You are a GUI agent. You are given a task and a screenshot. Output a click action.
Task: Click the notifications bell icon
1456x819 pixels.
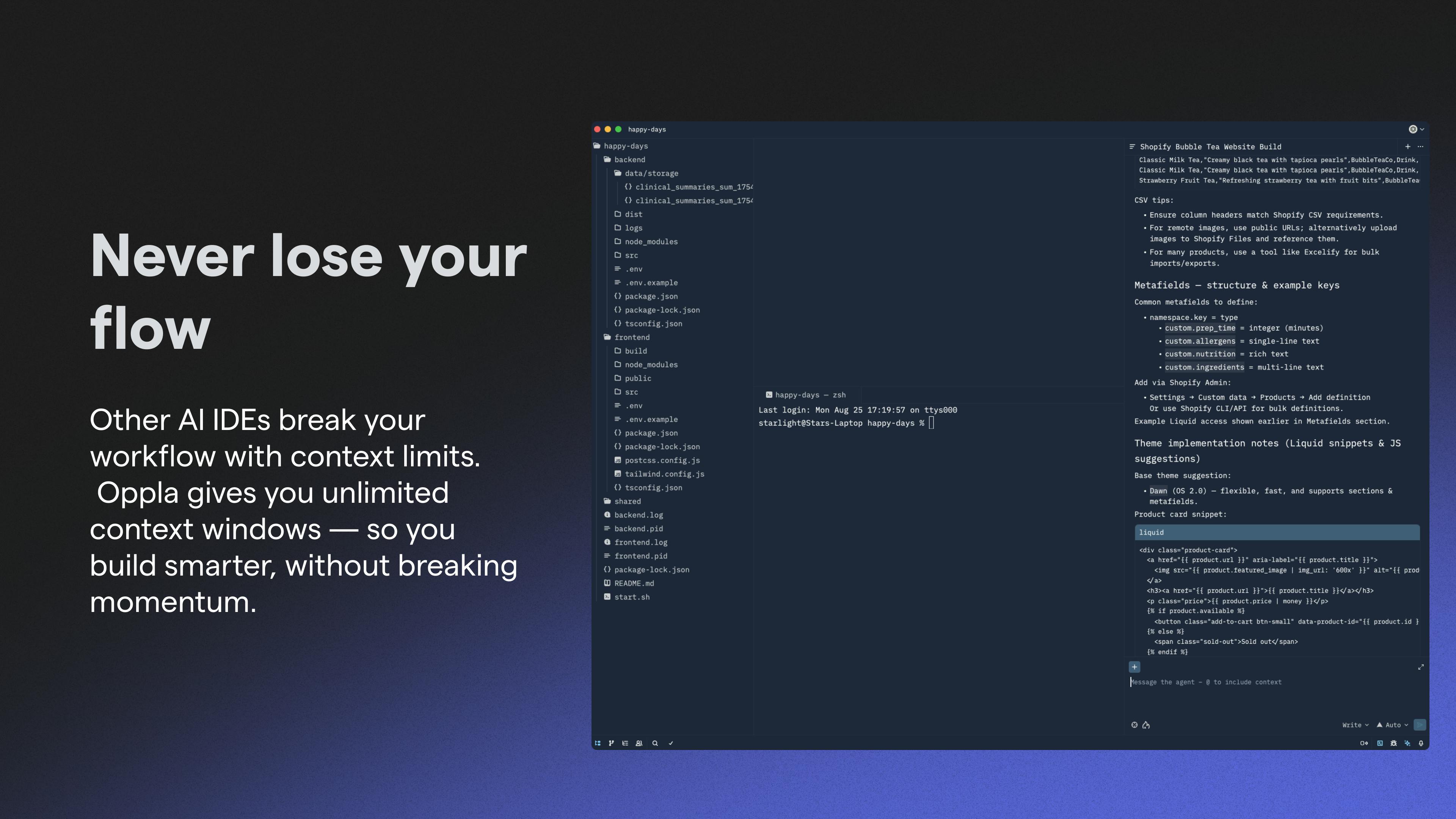1421,743
